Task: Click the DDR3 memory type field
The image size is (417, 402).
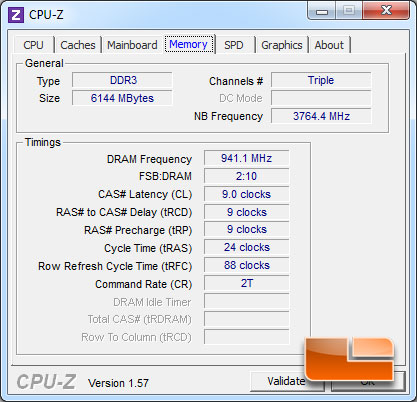Action: [x=122, y=80]
